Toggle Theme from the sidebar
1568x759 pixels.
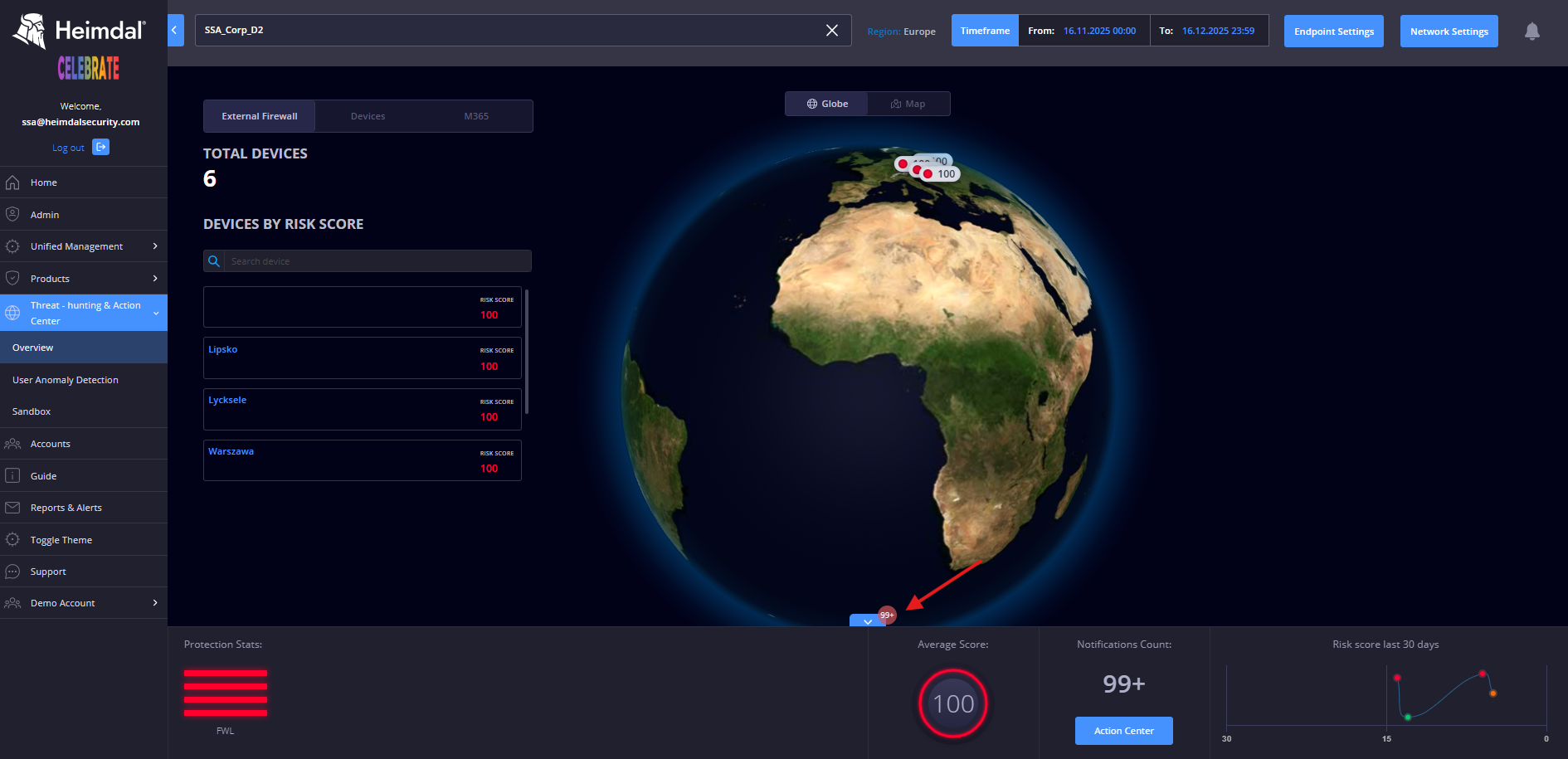coord(61,540)
